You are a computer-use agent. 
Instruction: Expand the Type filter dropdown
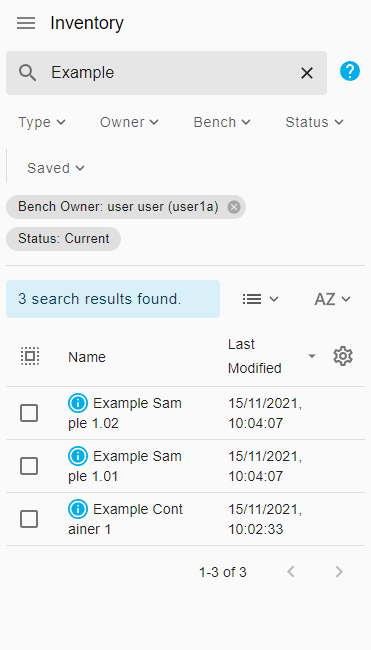click(x=42, y=122)
